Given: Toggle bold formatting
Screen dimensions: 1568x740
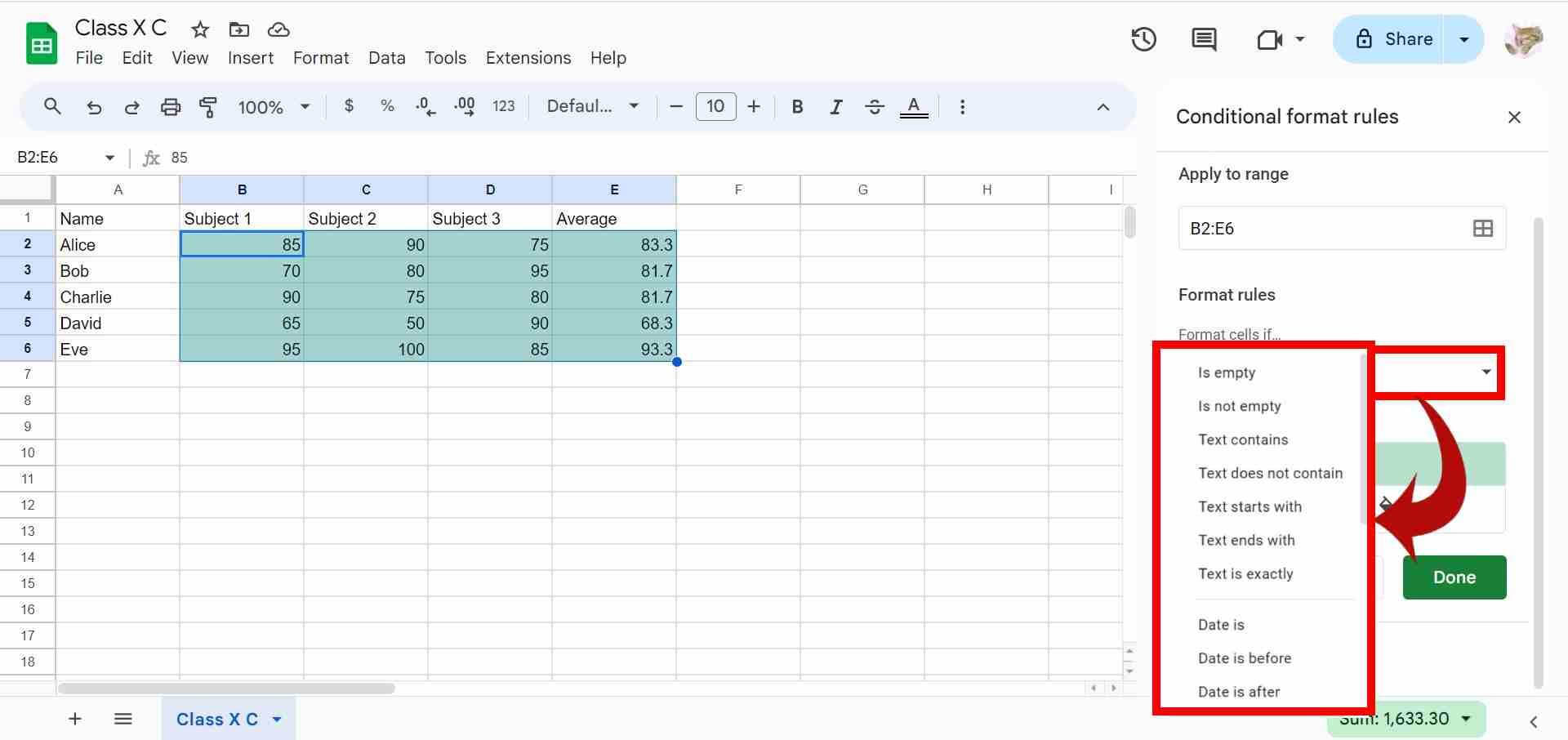Looking at the screenshot, I should point(797,106).
